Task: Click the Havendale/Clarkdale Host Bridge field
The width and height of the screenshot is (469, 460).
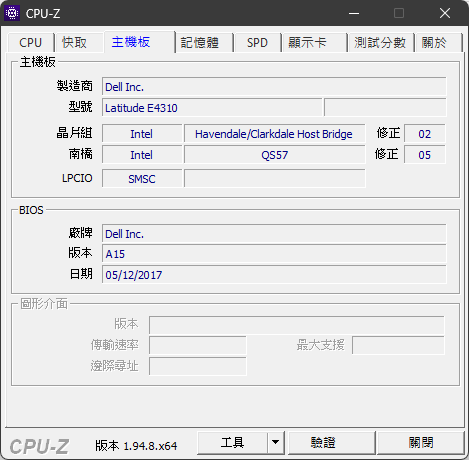Action: tap(275, 134)
